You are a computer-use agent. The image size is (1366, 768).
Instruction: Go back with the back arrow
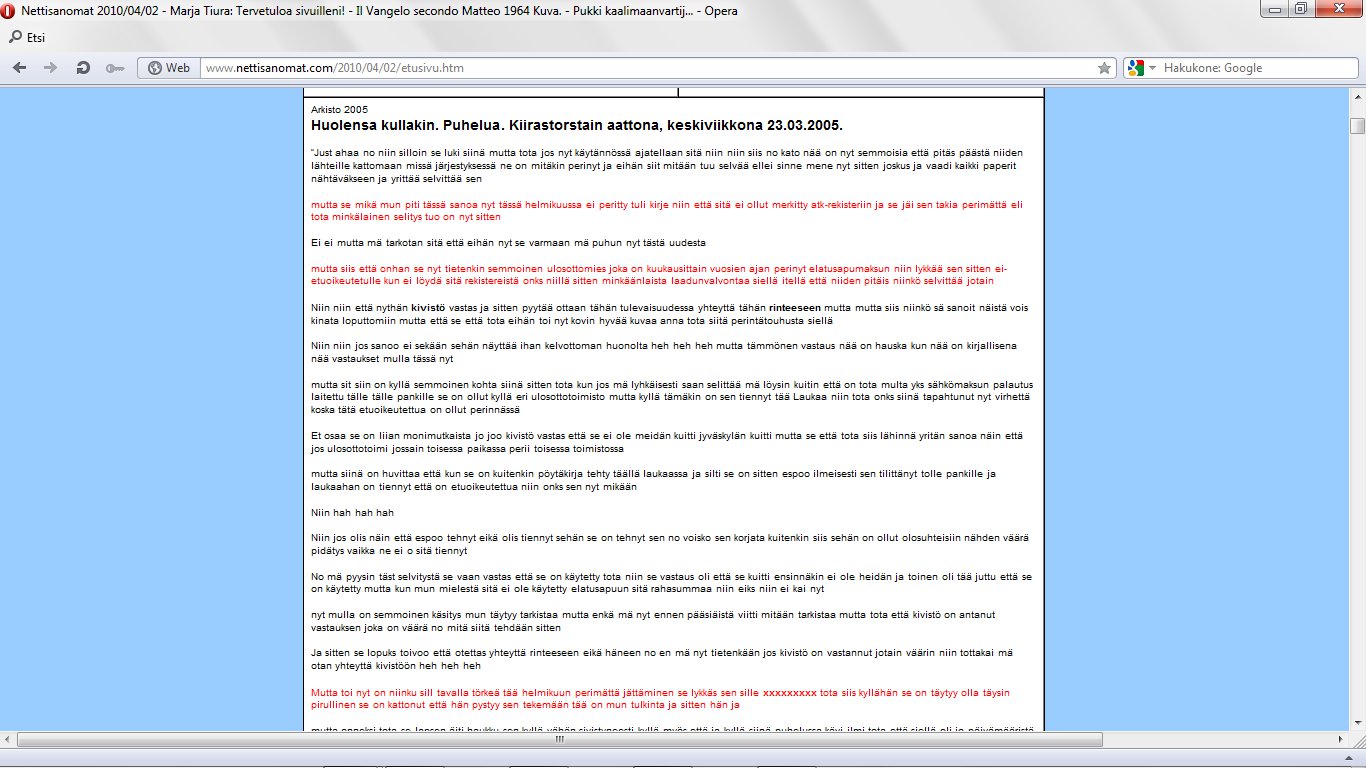[x=19, y=68]
